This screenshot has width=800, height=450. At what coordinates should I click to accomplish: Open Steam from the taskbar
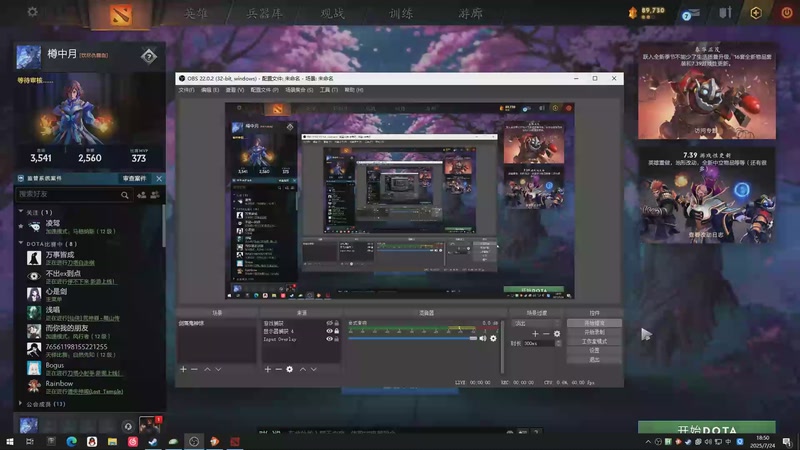[153, 441]
